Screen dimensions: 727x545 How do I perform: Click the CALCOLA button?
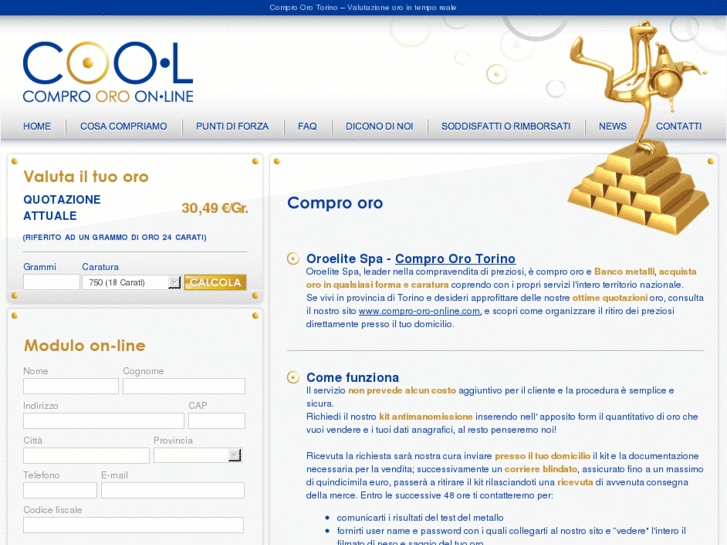(x=215, y=282)
